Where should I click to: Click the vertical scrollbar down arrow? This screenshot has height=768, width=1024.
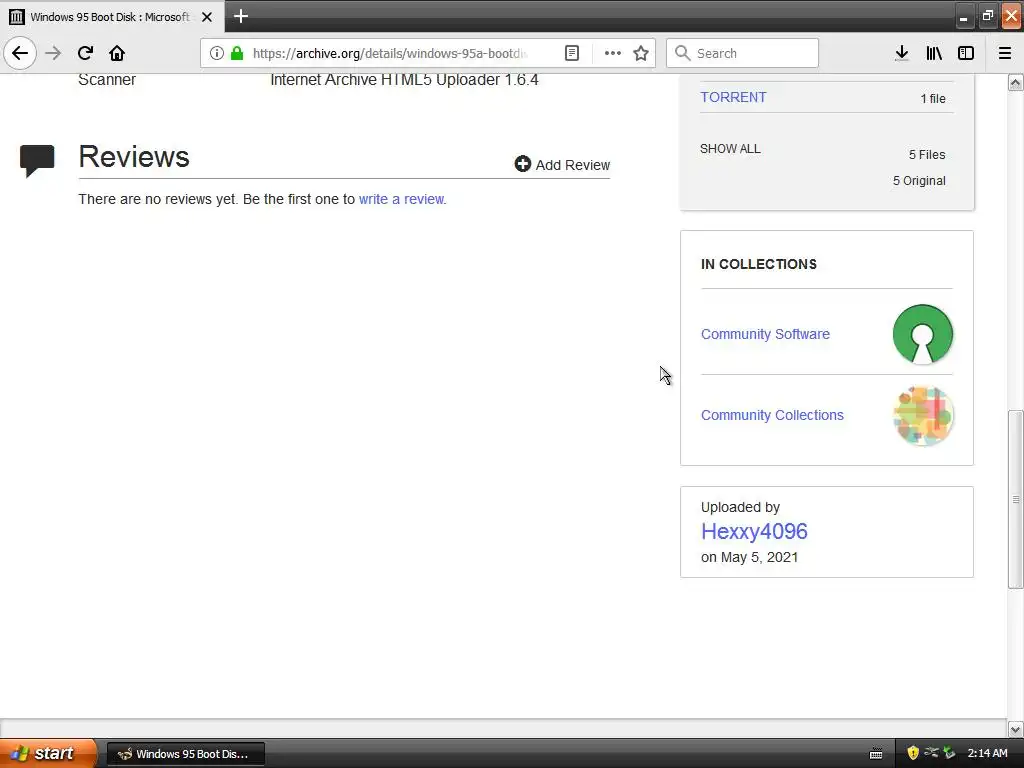pyautogui.click(x=1015, y=729)
